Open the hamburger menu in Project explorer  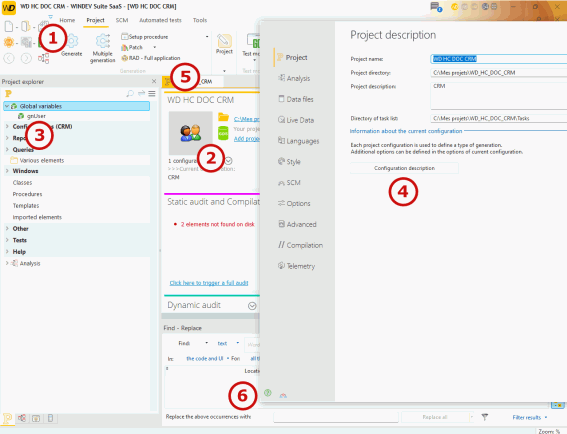click(152, 94)
